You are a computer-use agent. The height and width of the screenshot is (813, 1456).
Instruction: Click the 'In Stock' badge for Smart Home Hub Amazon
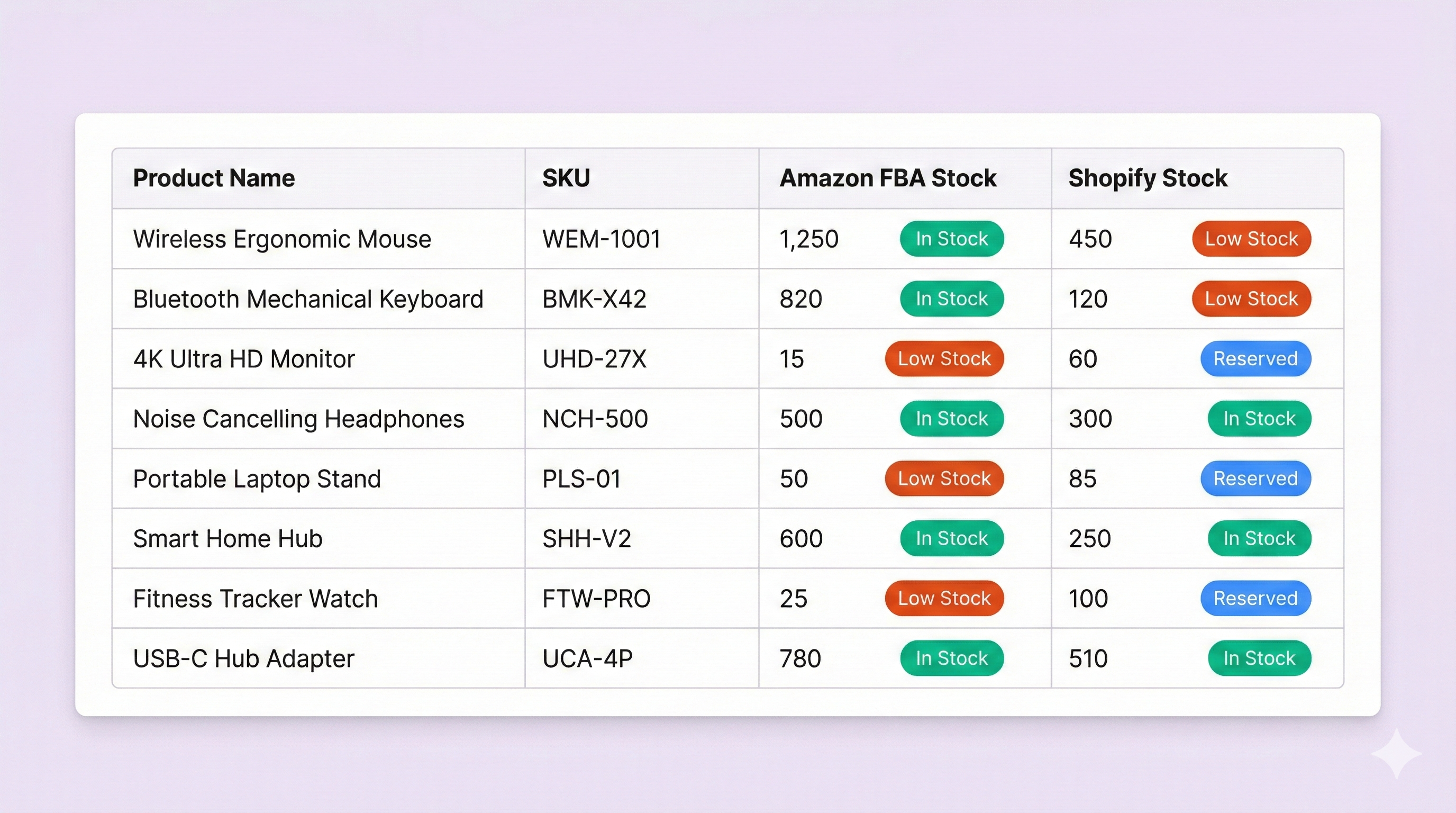coord(951,538)
